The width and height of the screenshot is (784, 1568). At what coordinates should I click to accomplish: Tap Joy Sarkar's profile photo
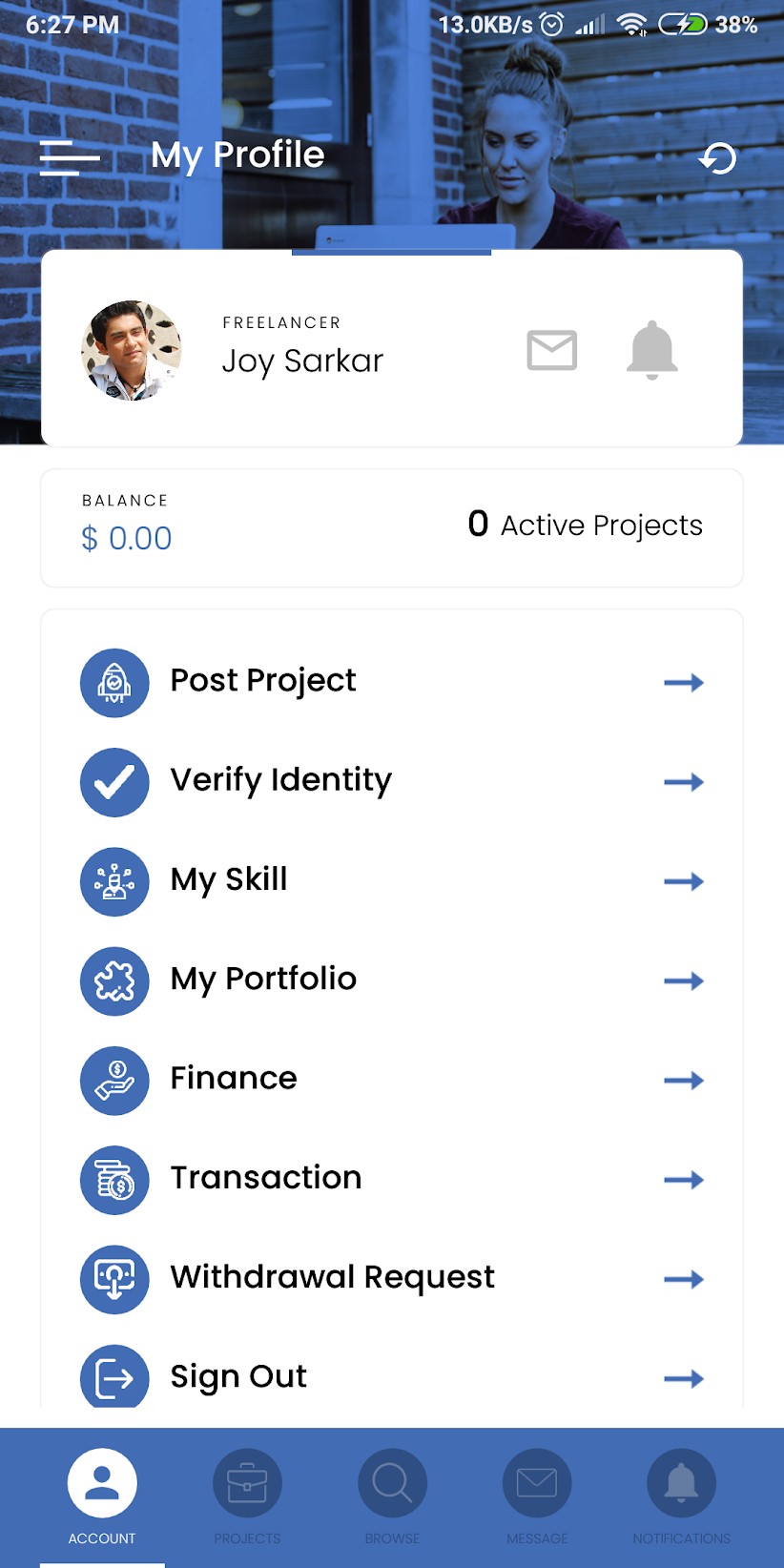(132, 350)
